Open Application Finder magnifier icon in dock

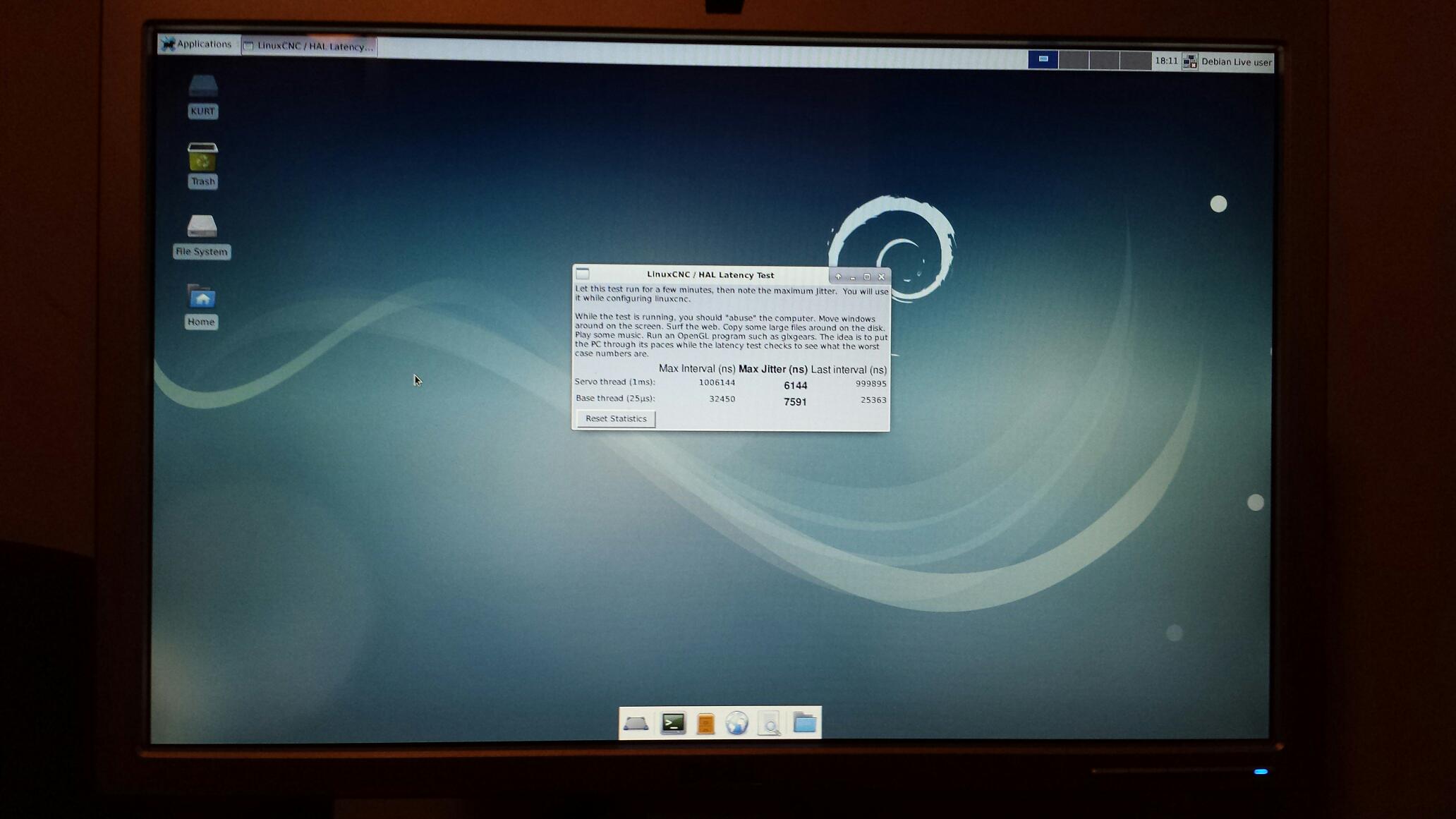point(770,723)
